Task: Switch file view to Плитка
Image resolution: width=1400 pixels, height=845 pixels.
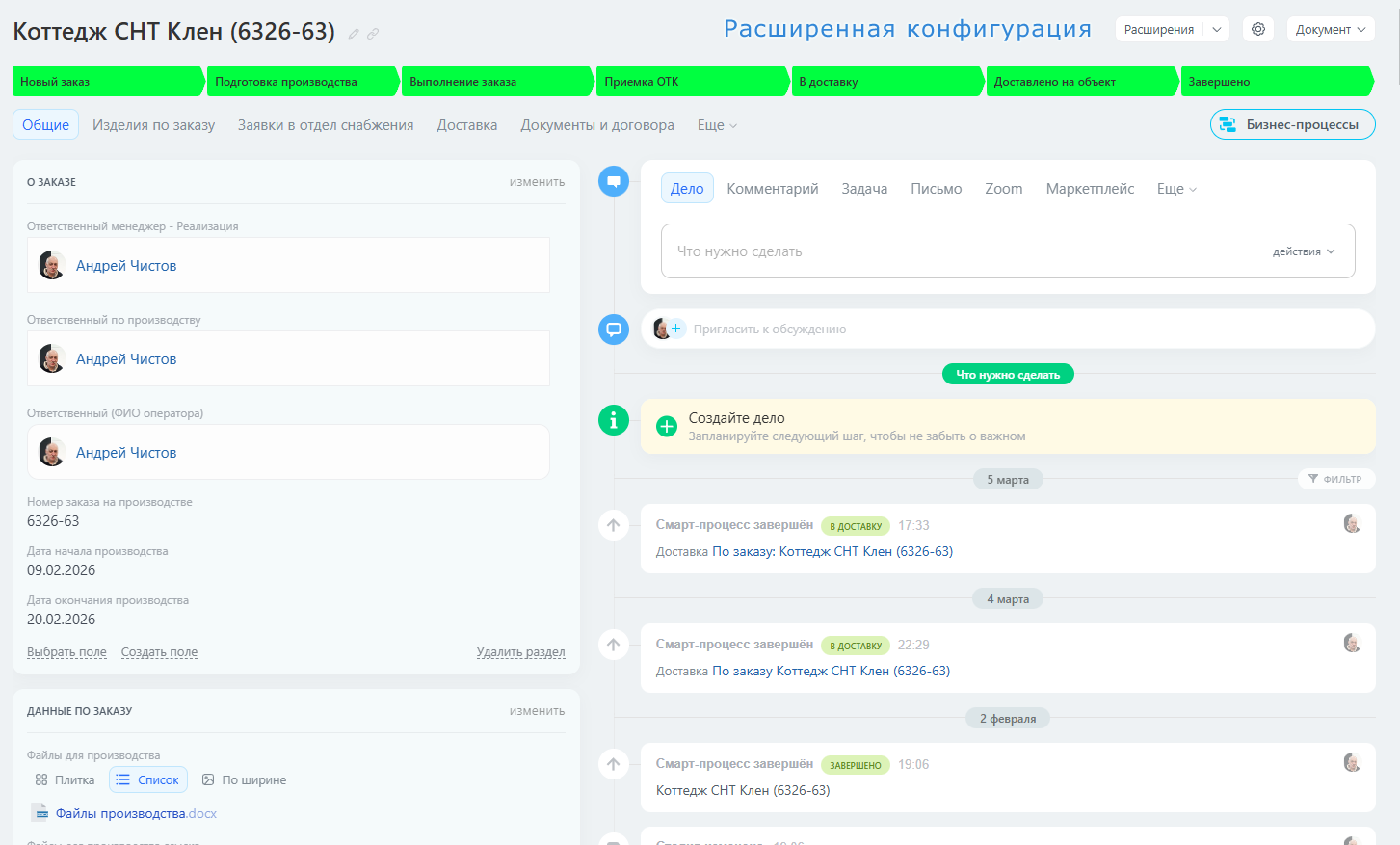Action: (65, 779)
